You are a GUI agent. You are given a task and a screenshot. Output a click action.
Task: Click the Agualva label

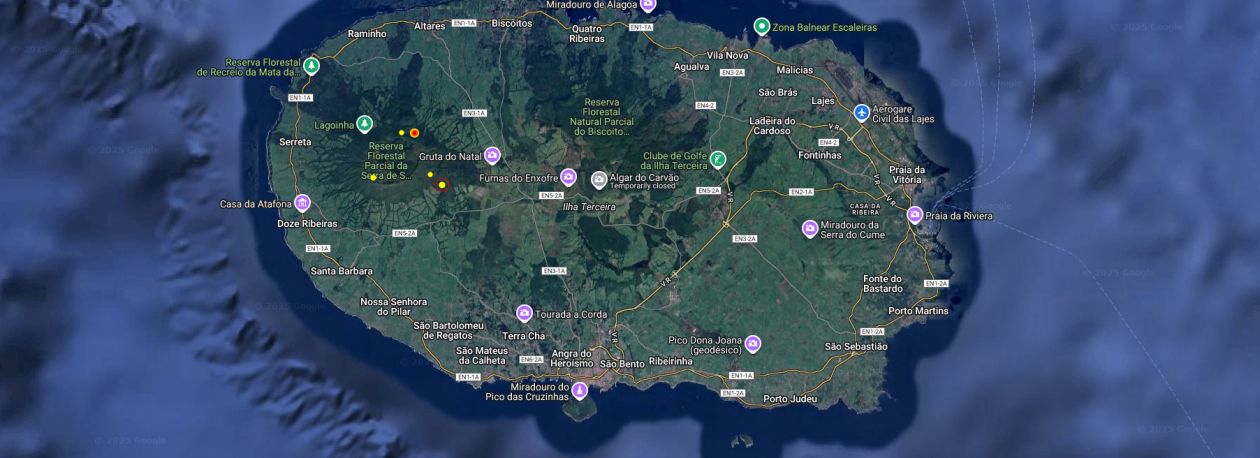coord(692,67)
